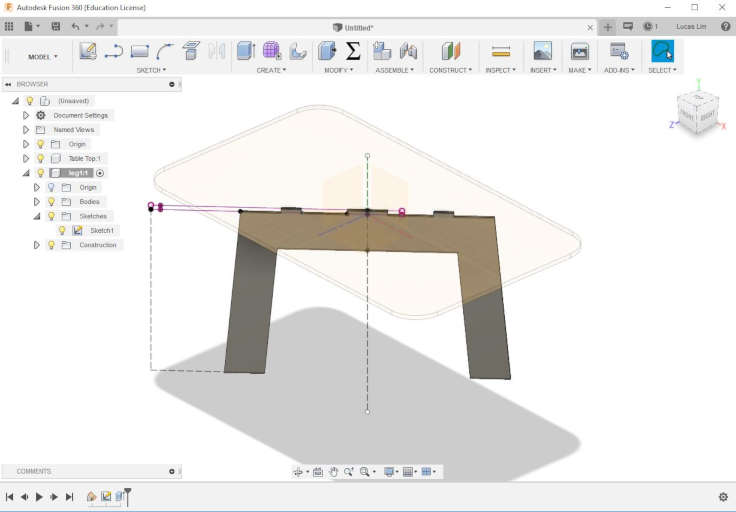Jump to the timeline end
The image size is (736, 512).
coord(69,497)
